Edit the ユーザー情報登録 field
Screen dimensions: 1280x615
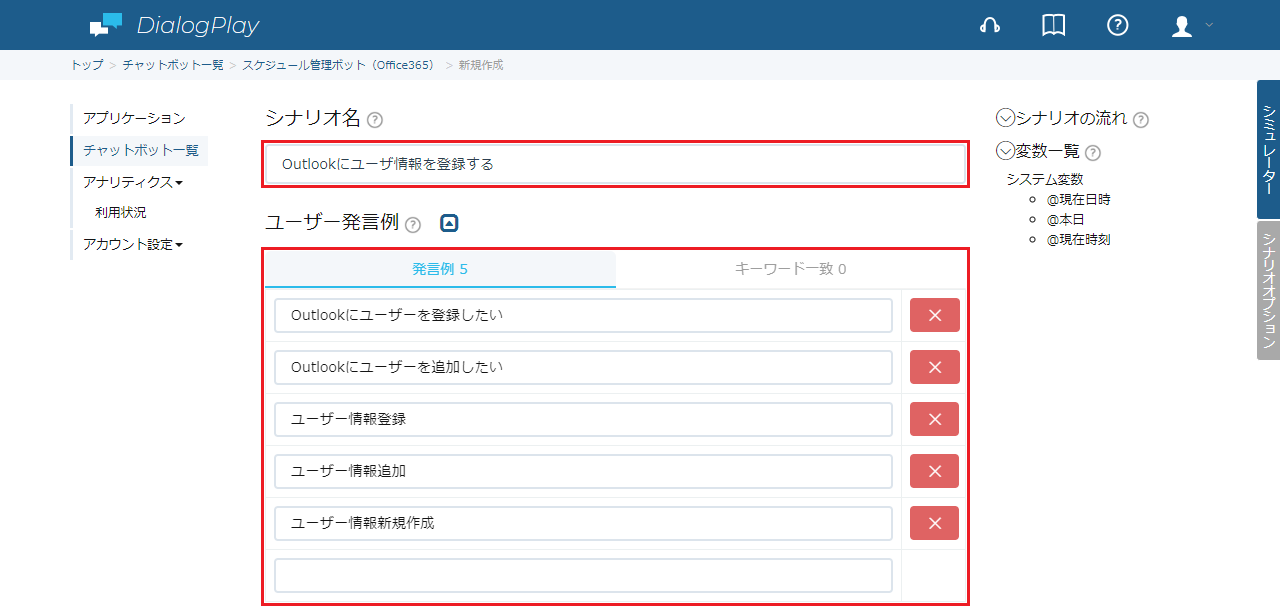coord(583,419)
